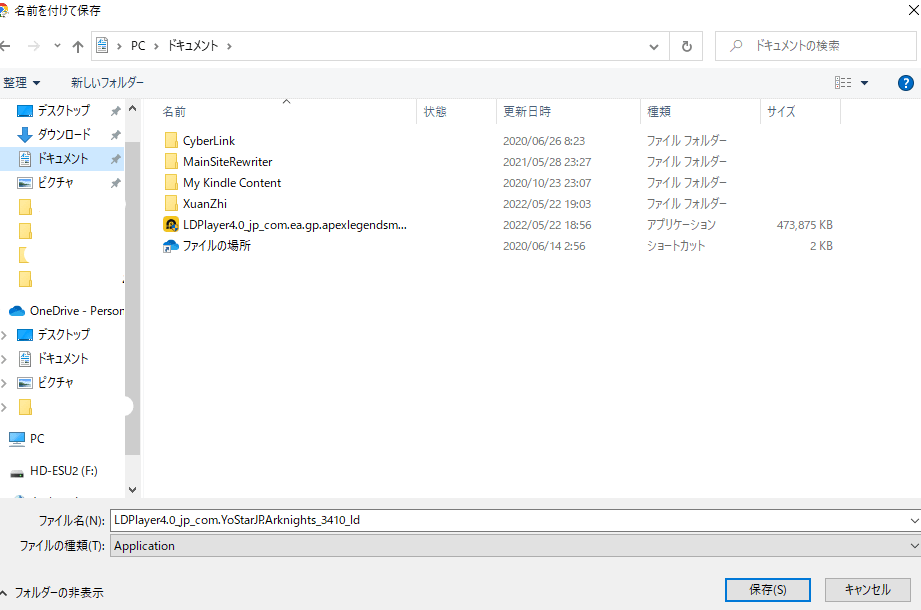Image resolution: width=921 pixels, height=610 pixels.
Task: Click the view options icon near the Help button
Action: [x=841, y=82]
